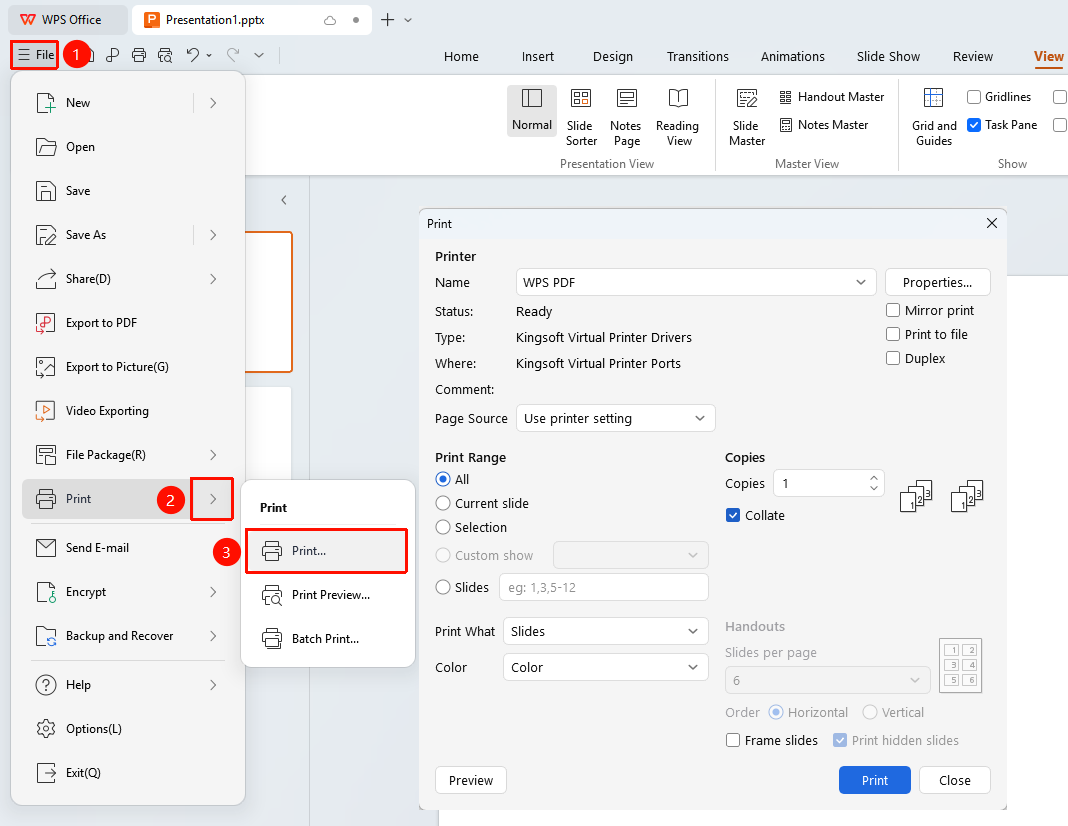Choose Print Preview from Print submenu
1068x826 pixels.
(328, 595)
